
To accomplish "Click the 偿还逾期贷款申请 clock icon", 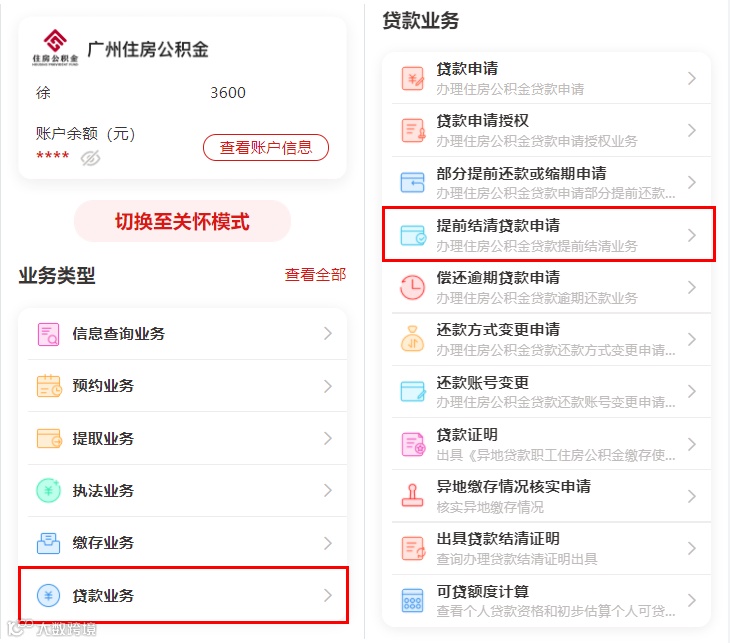I will [x=413, y=287].
